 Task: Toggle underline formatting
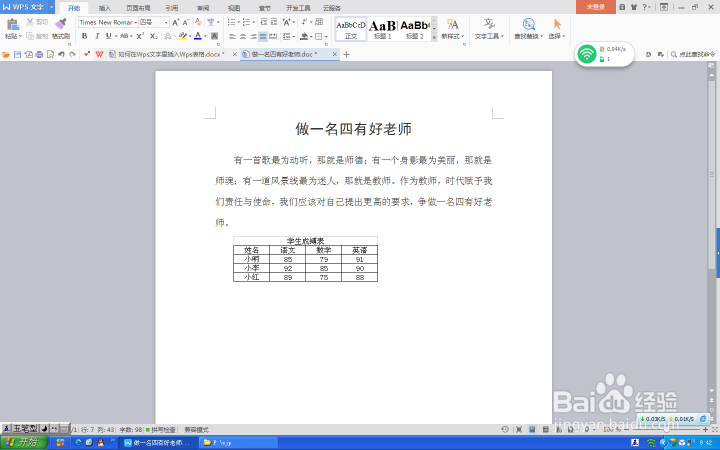tap(108, 36)
